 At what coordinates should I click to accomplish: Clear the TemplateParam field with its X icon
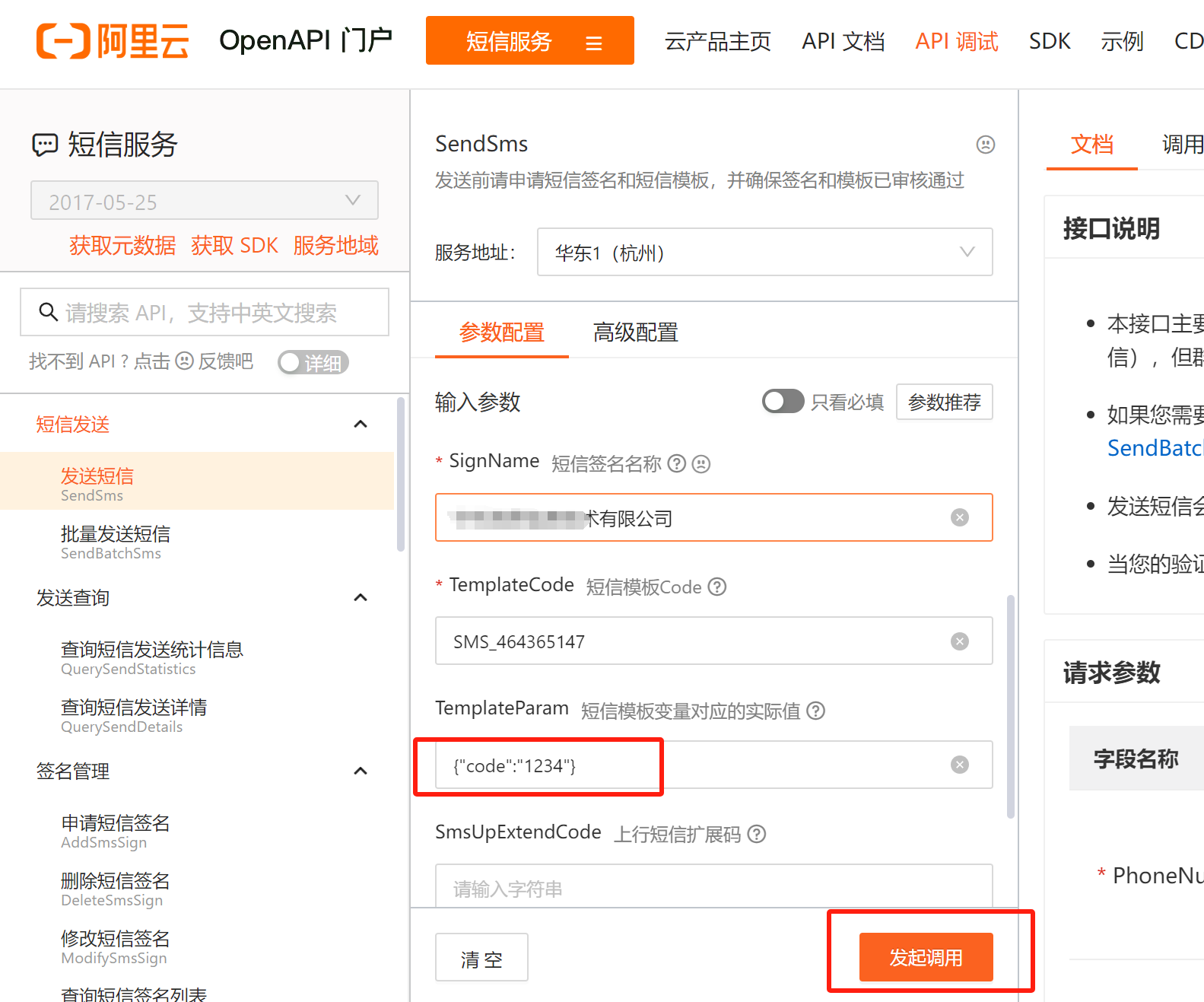[960, 765]
